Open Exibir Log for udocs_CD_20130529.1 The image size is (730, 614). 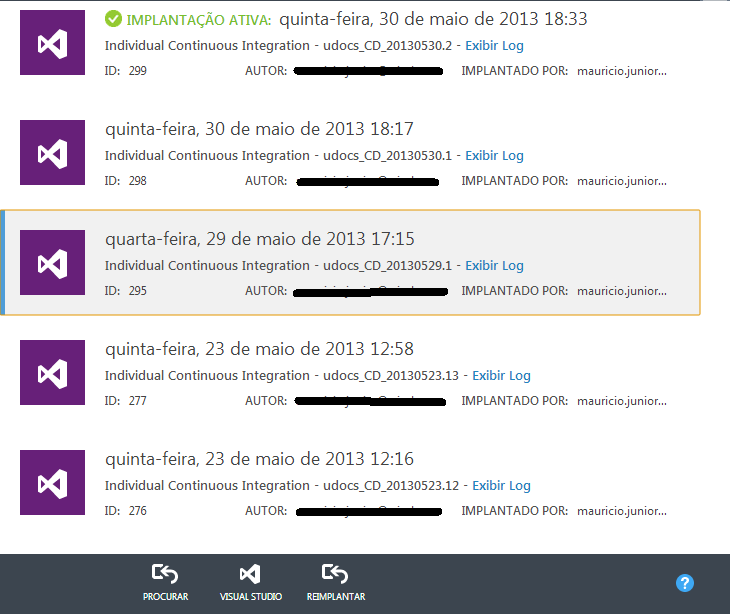494,265
